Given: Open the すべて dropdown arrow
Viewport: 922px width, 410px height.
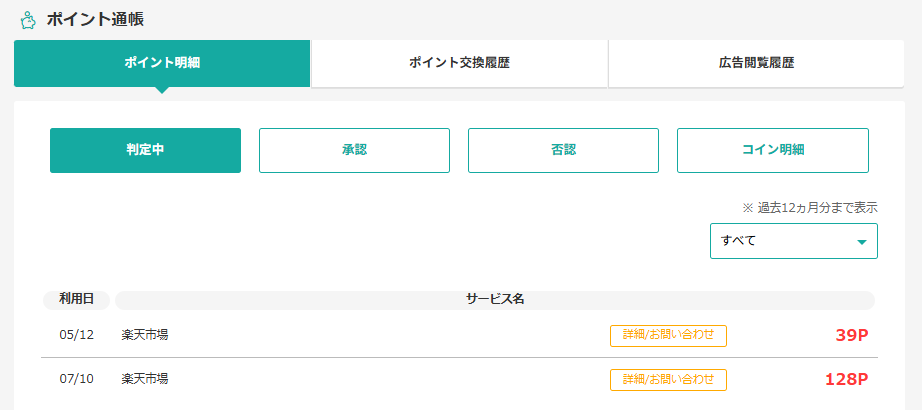Looking at the screenshot, I should click(x=861, y=242).
